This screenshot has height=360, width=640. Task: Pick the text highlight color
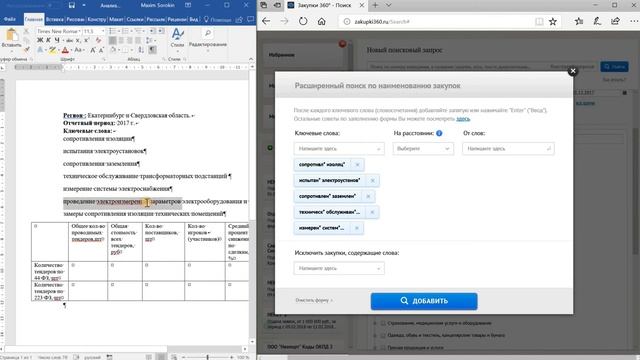(x=52, y=50)
